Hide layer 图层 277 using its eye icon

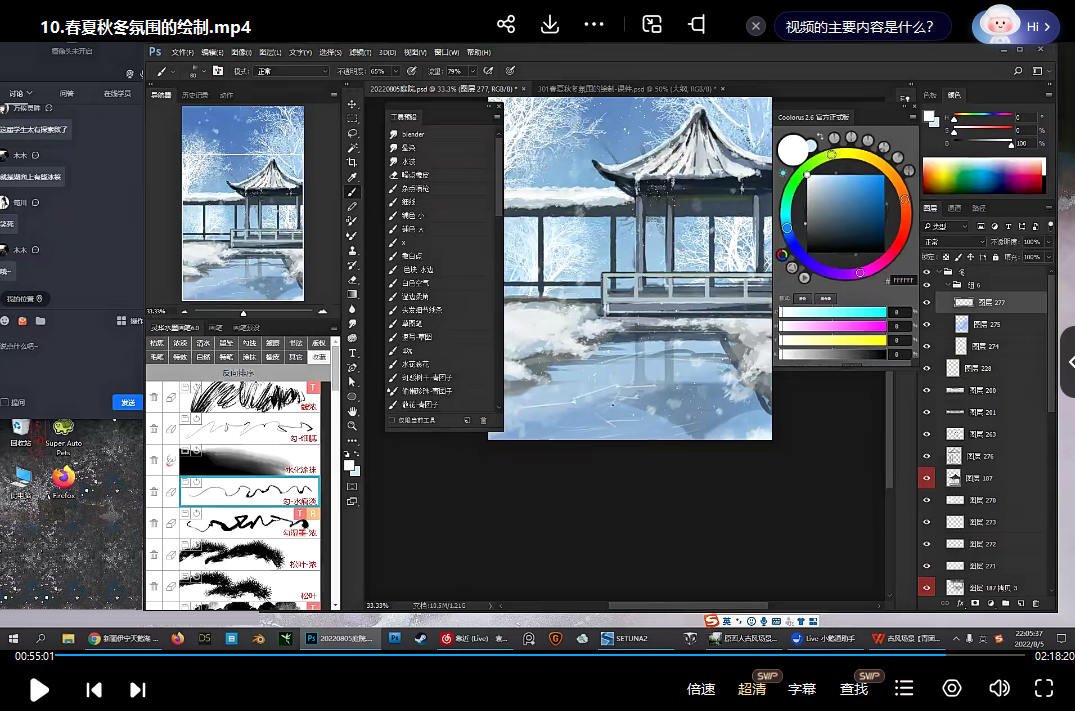point(926,302)
